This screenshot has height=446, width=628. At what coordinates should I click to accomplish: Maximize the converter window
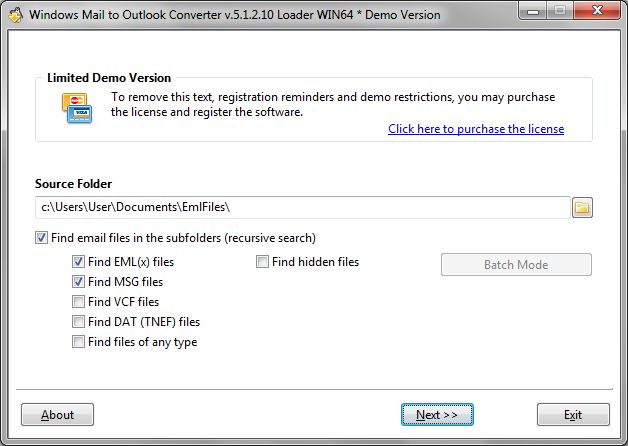[x=559, y=12]
